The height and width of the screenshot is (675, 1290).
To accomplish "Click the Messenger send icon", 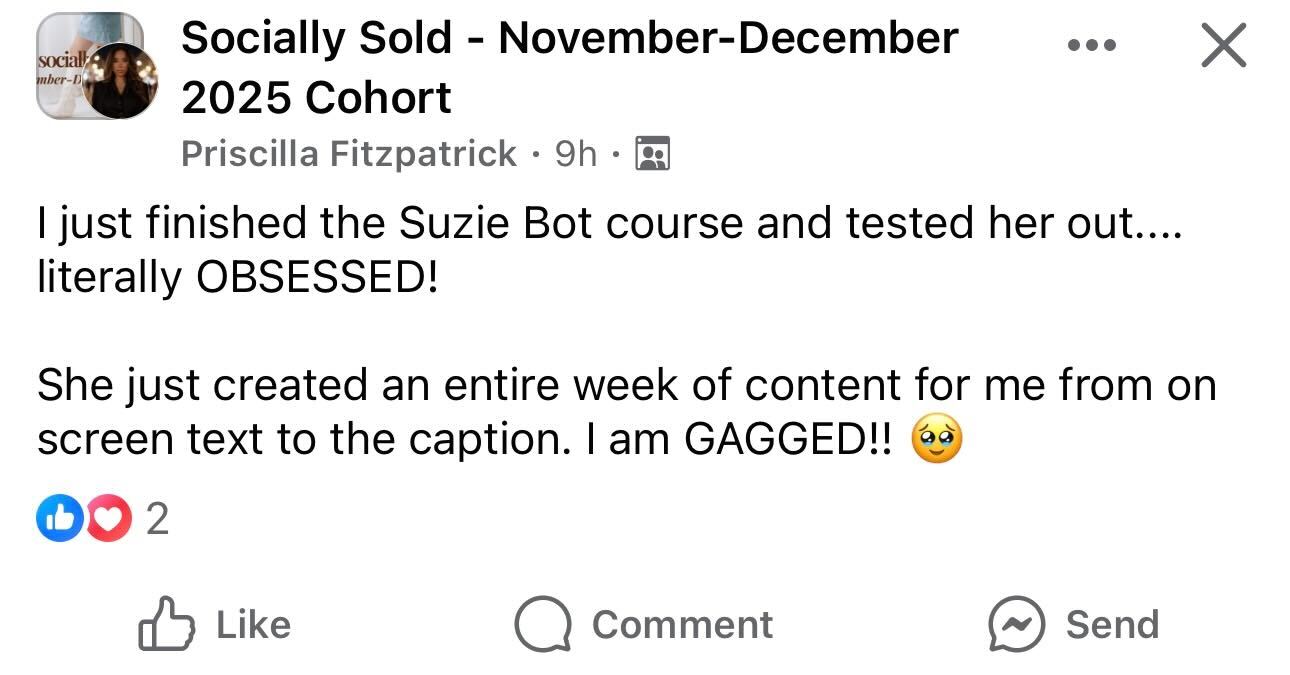I will pyautogui.click(x=1017, y=624).
